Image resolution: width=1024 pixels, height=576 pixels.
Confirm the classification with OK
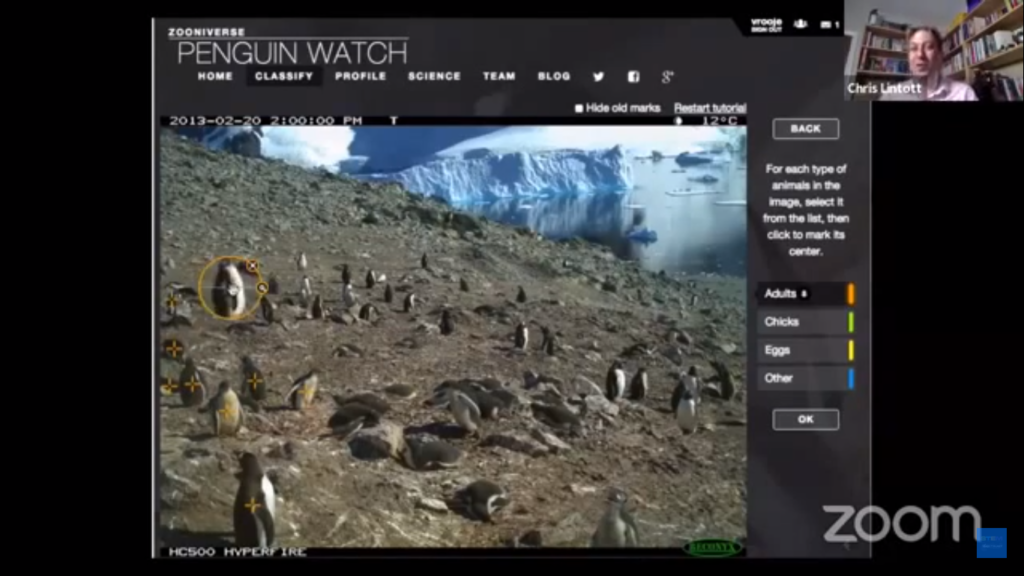tap(806, 419)
